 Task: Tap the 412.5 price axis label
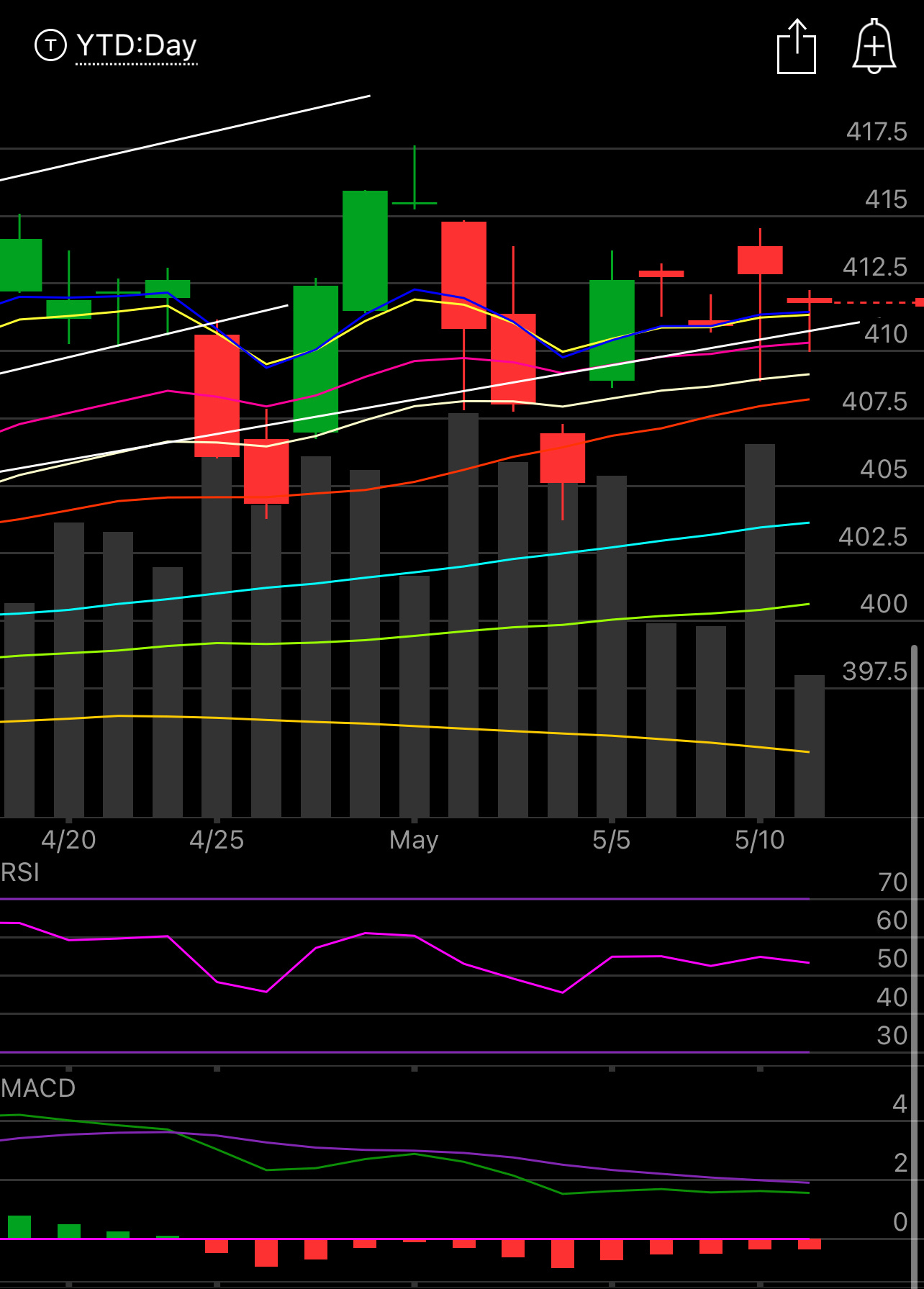pos(875,267)
